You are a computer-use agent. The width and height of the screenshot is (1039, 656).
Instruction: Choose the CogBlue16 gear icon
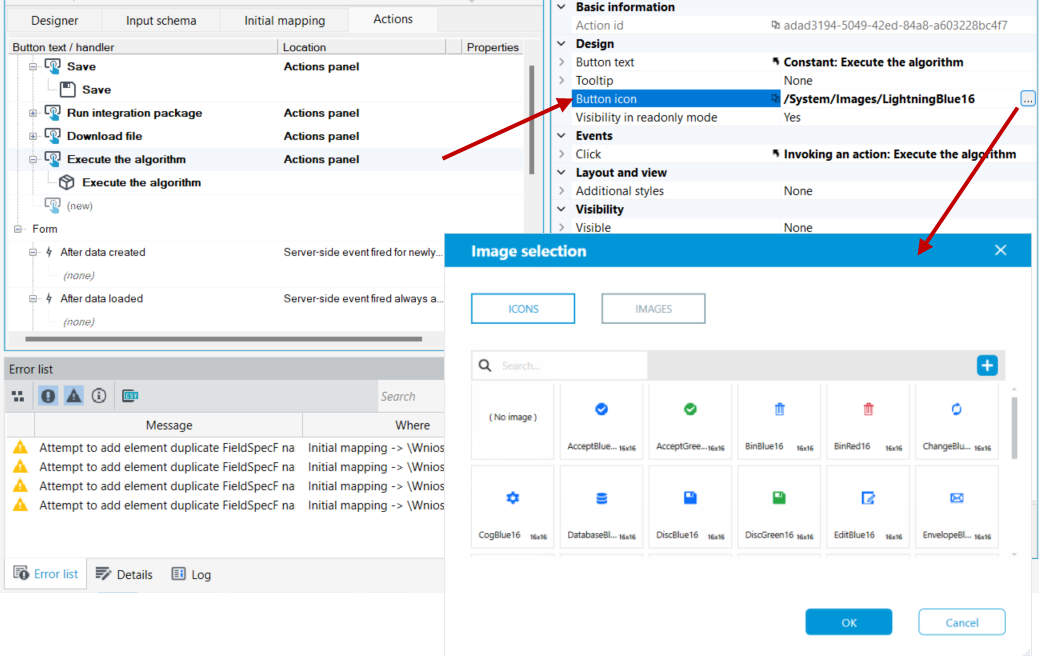[512, 507]
